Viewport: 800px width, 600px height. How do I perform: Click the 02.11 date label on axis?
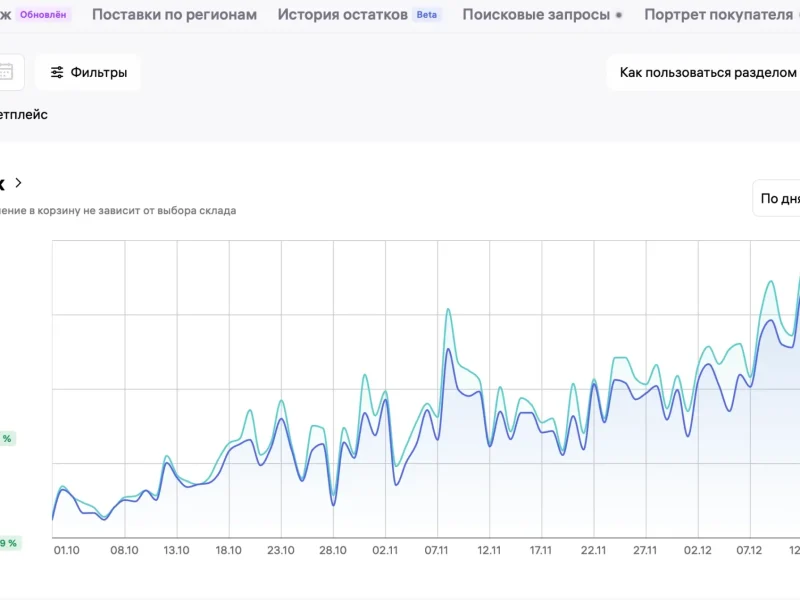(385, 549)
